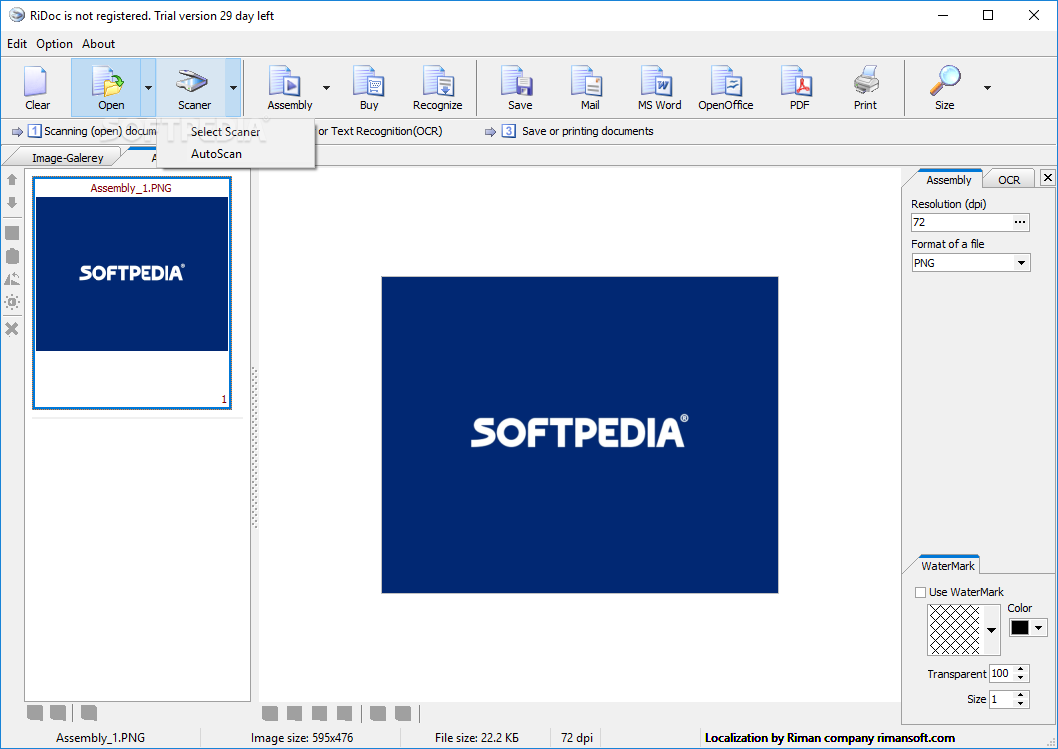Screen dimensions: 1058x749
Task: Click the File size: 22.2 status text
Action: (476, 738)
